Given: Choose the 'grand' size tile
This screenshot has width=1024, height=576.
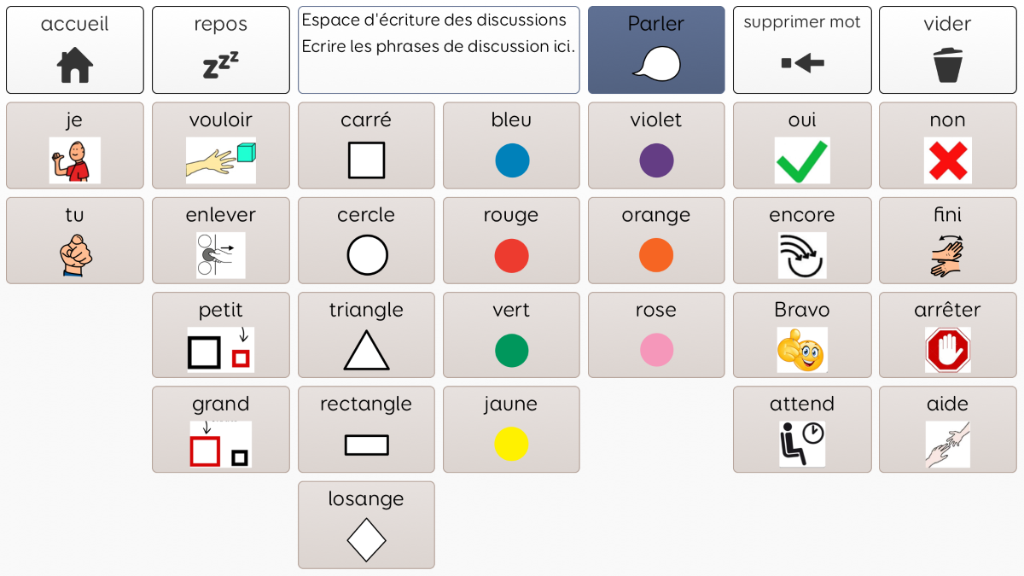Looking at the screenshot, I should (x=221, y=429).
